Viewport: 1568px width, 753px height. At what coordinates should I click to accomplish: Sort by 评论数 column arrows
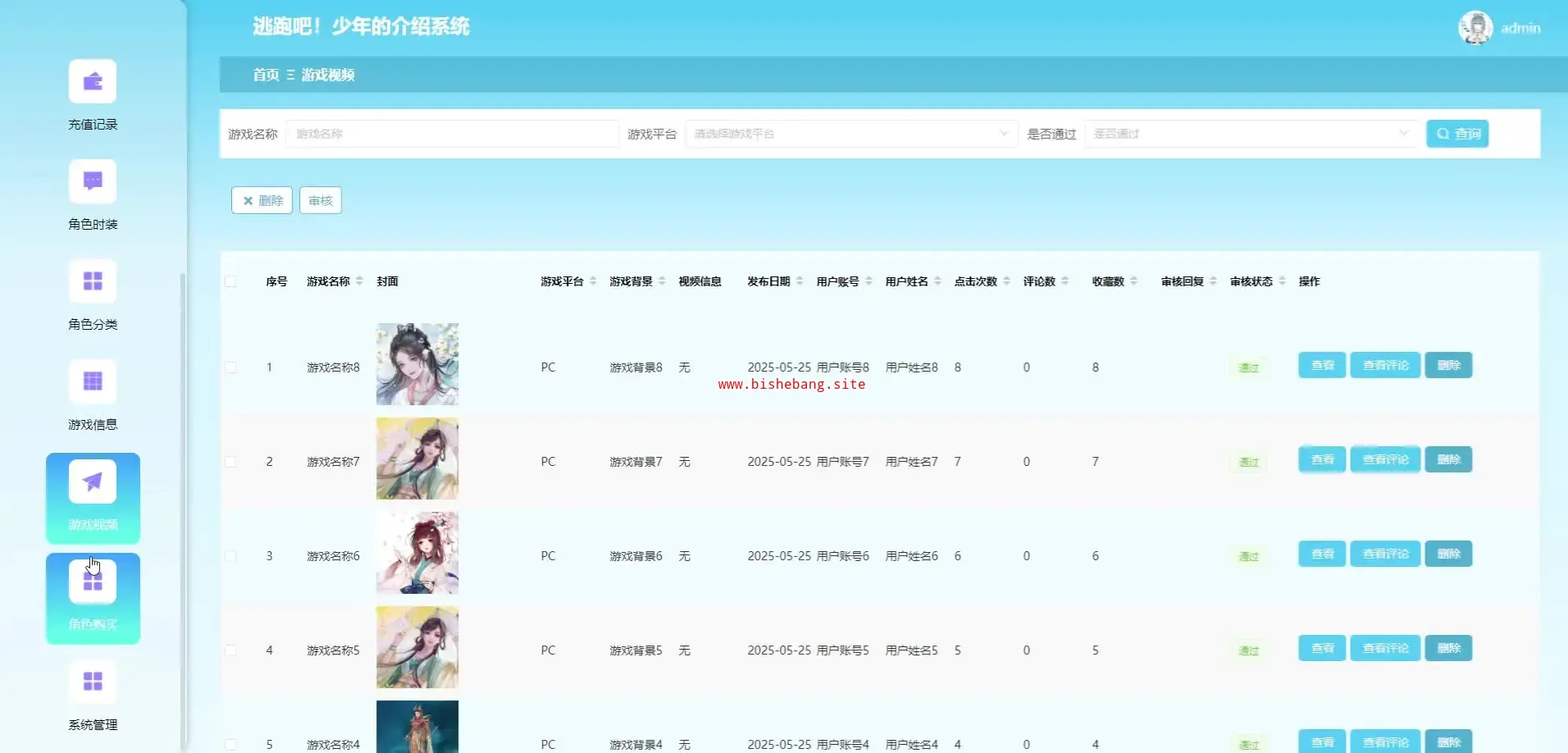(x=1064, y=281)
